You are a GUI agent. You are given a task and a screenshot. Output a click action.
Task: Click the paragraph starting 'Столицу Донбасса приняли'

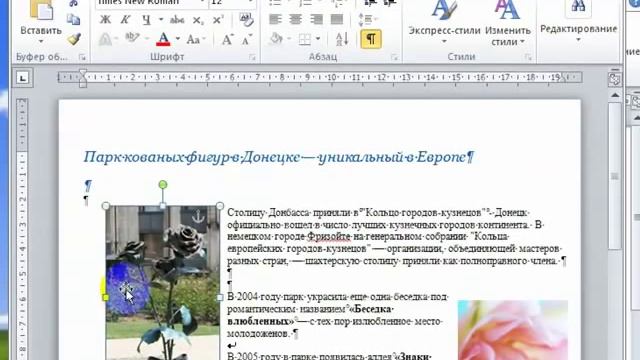pyautogui.click(x=396, y=237)
